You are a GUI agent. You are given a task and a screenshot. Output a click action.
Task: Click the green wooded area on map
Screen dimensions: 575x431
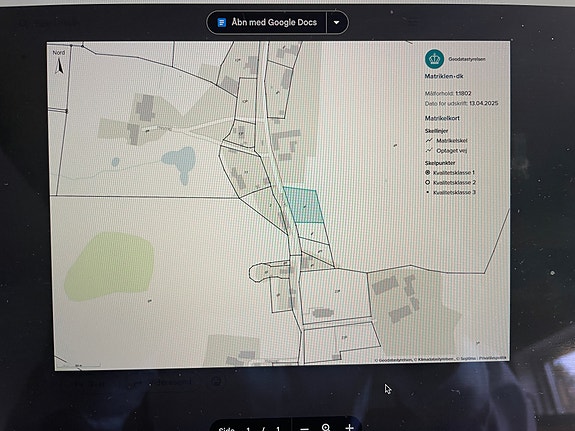click(109, 267)
